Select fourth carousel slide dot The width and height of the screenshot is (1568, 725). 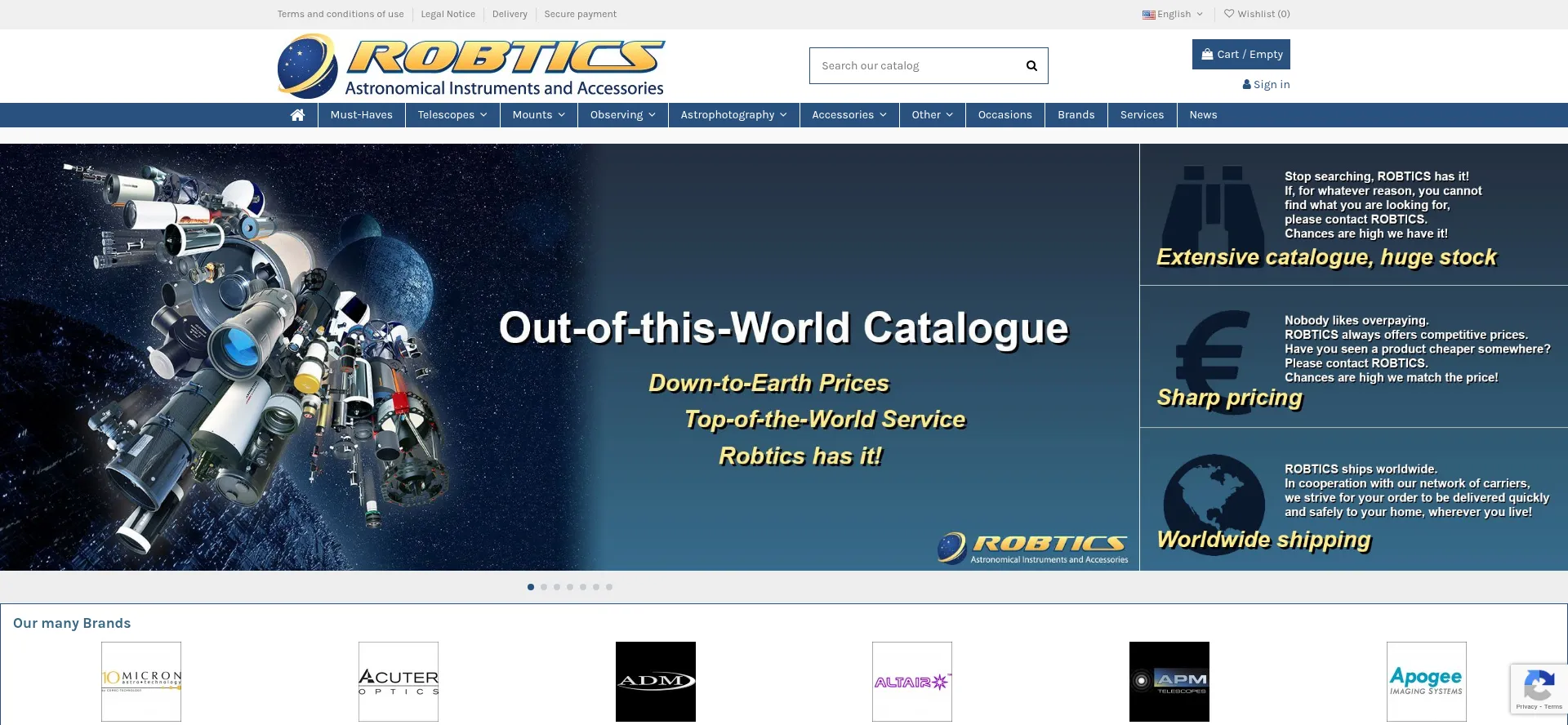(x=570, y=587)
